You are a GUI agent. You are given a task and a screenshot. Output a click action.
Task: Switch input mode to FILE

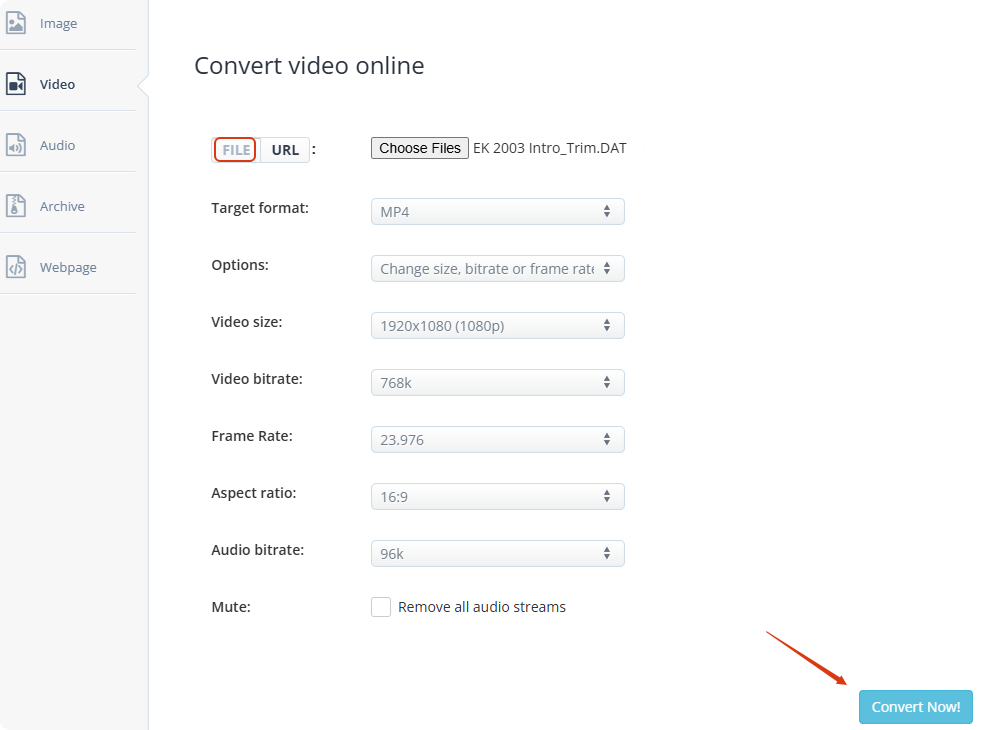[236, 150]
